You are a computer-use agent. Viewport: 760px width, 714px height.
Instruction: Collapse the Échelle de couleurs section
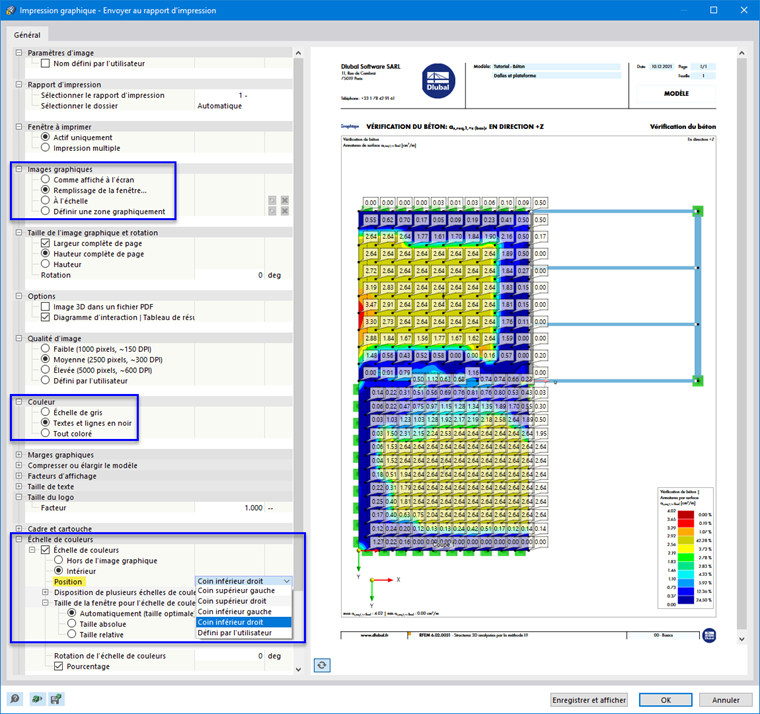[x=18, y=539]
